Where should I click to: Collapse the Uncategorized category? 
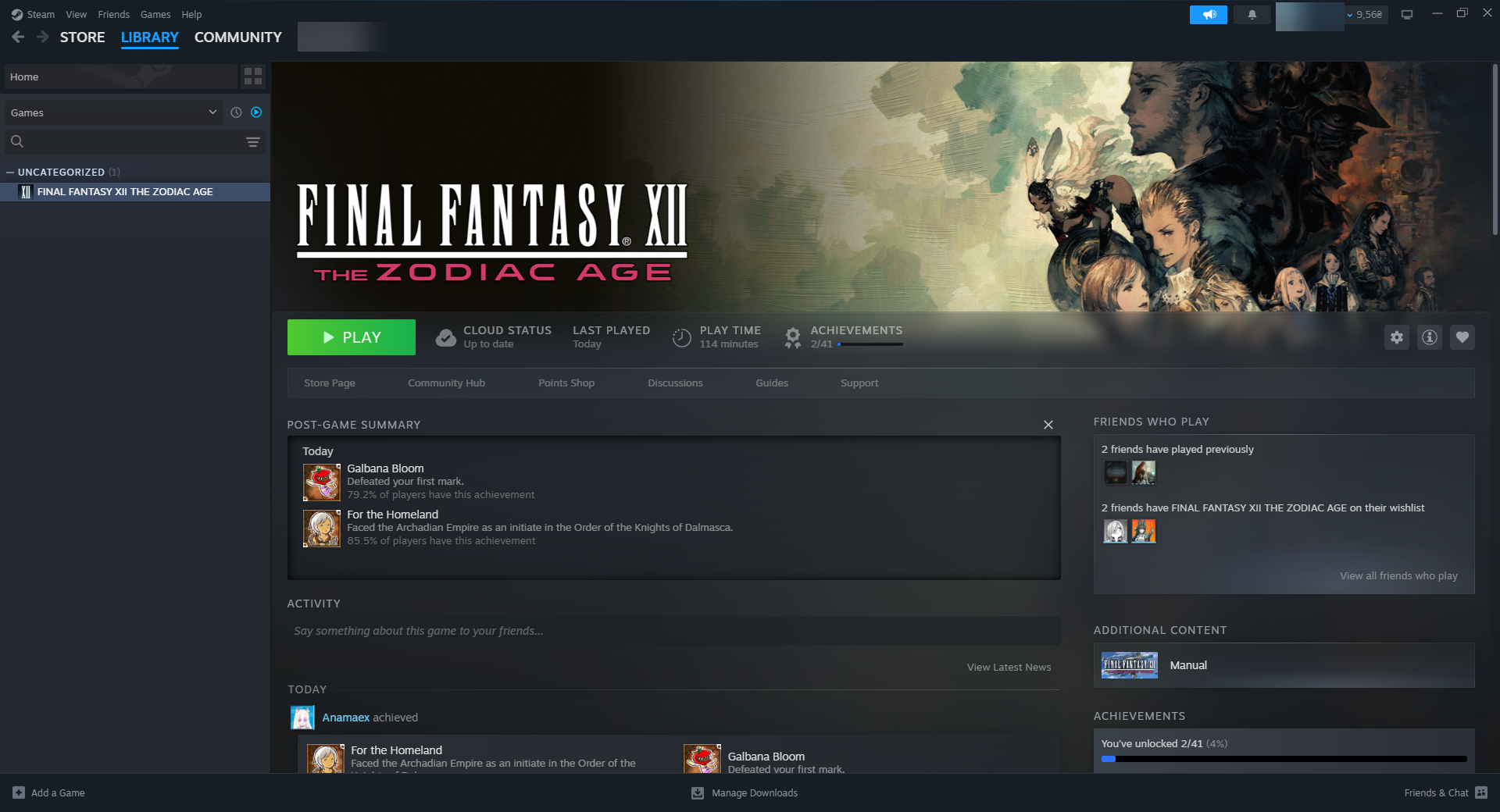tap(10, 172)
